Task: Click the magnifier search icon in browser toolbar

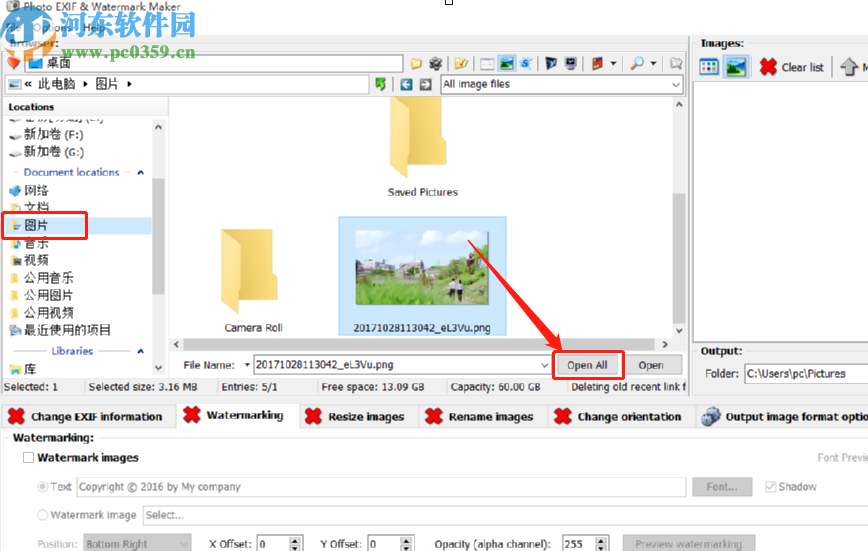Action: coord(637,64)
